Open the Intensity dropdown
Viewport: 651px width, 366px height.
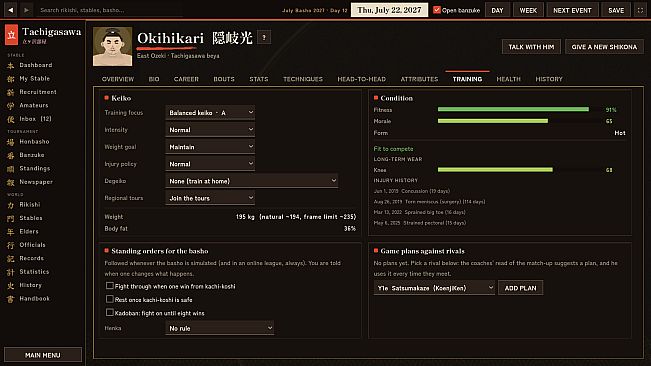[x=210, y=129]
